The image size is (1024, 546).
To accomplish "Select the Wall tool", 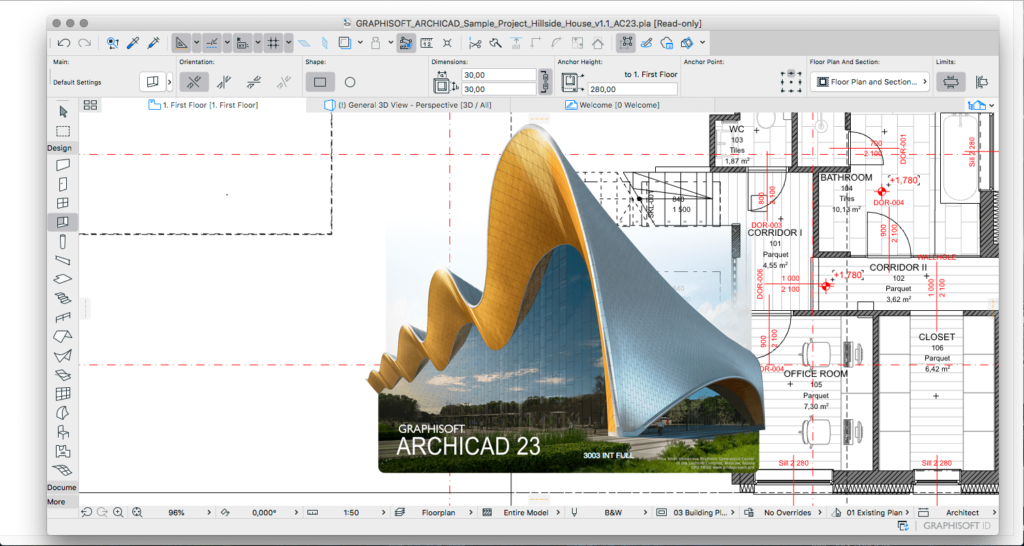I will point(63,165).
